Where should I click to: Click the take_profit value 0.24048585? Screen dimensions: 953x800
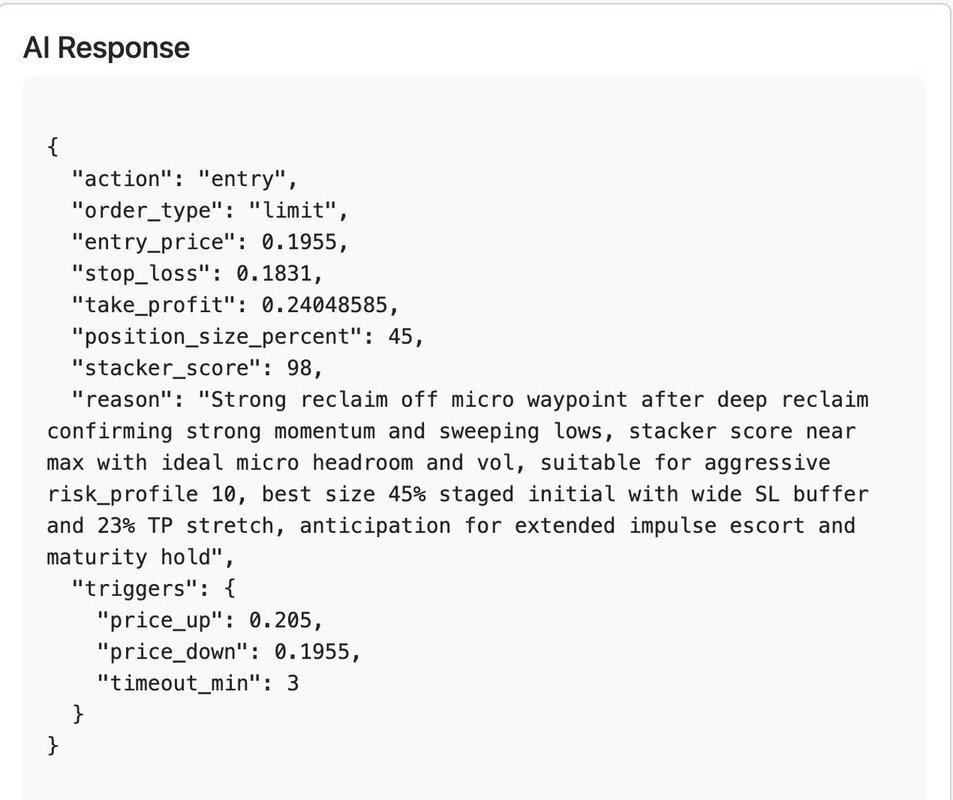click(330, 305)
